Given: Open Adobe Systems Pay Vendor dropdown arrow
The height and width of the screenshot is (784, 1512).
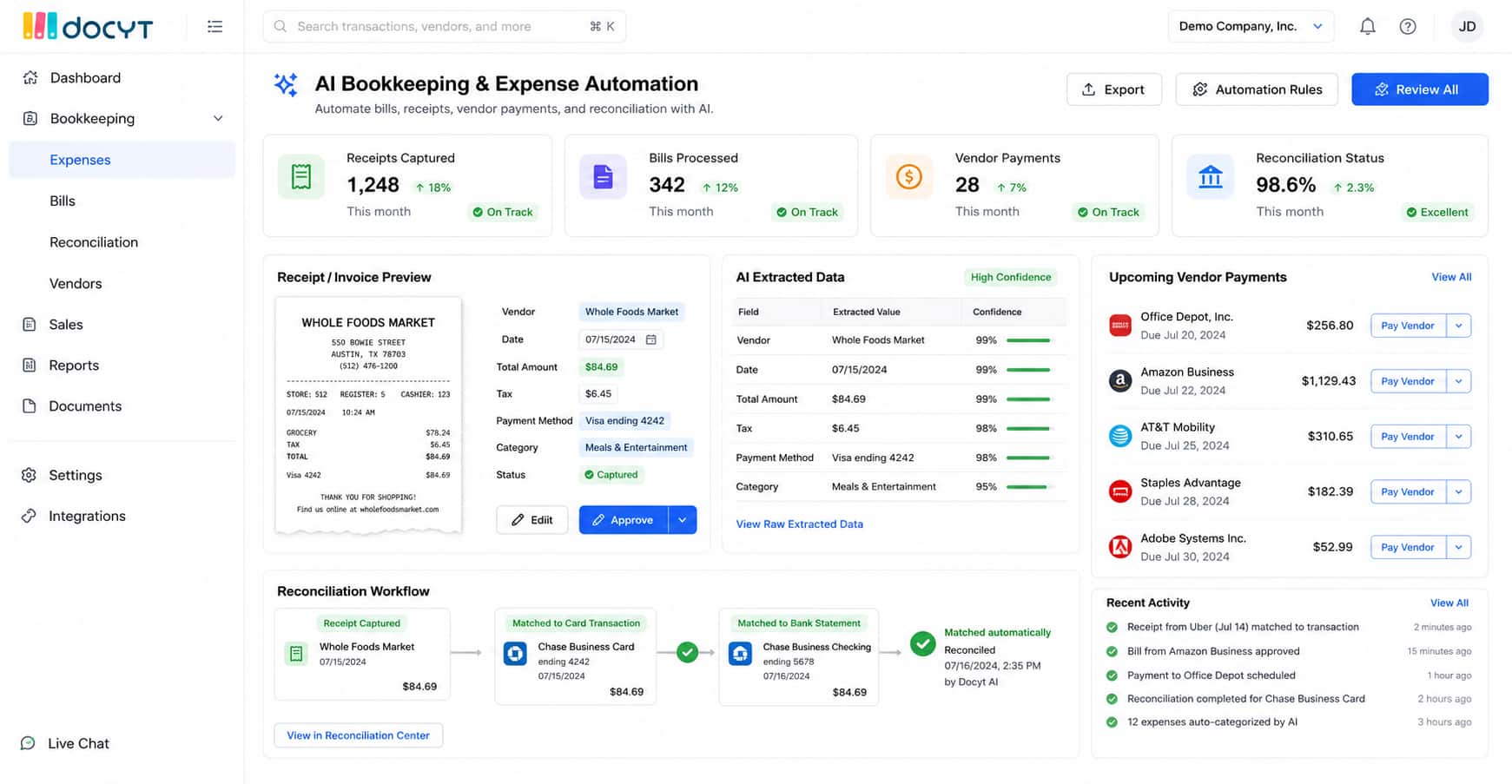Looking at the screenshot, I should pos(1459,547).
